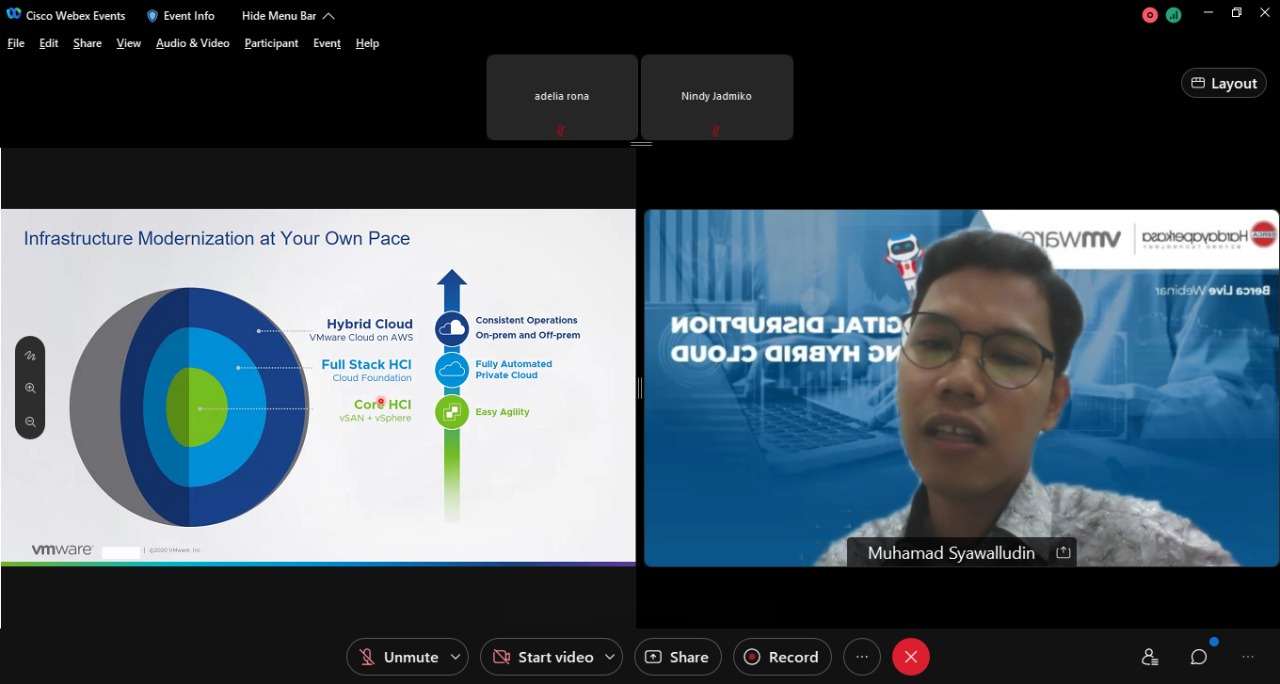Open Event Info details
This screenshot has width=1280, height=684.
click(181, 16)
